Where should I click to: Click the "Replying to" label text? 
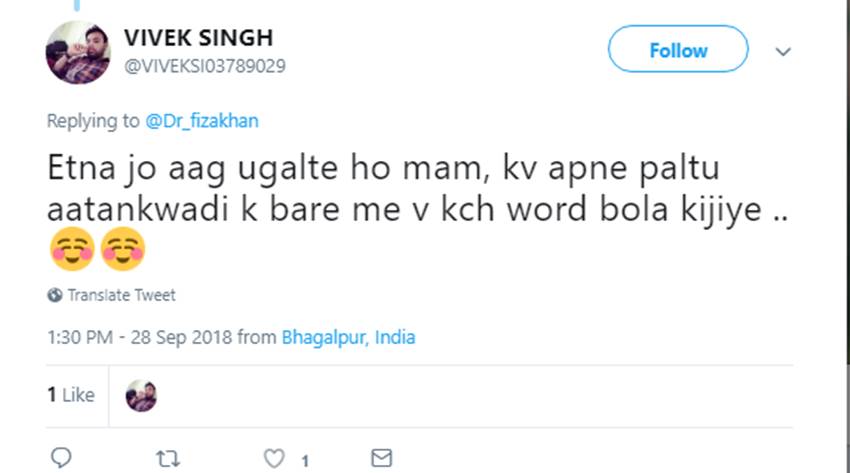pos(93,121)
